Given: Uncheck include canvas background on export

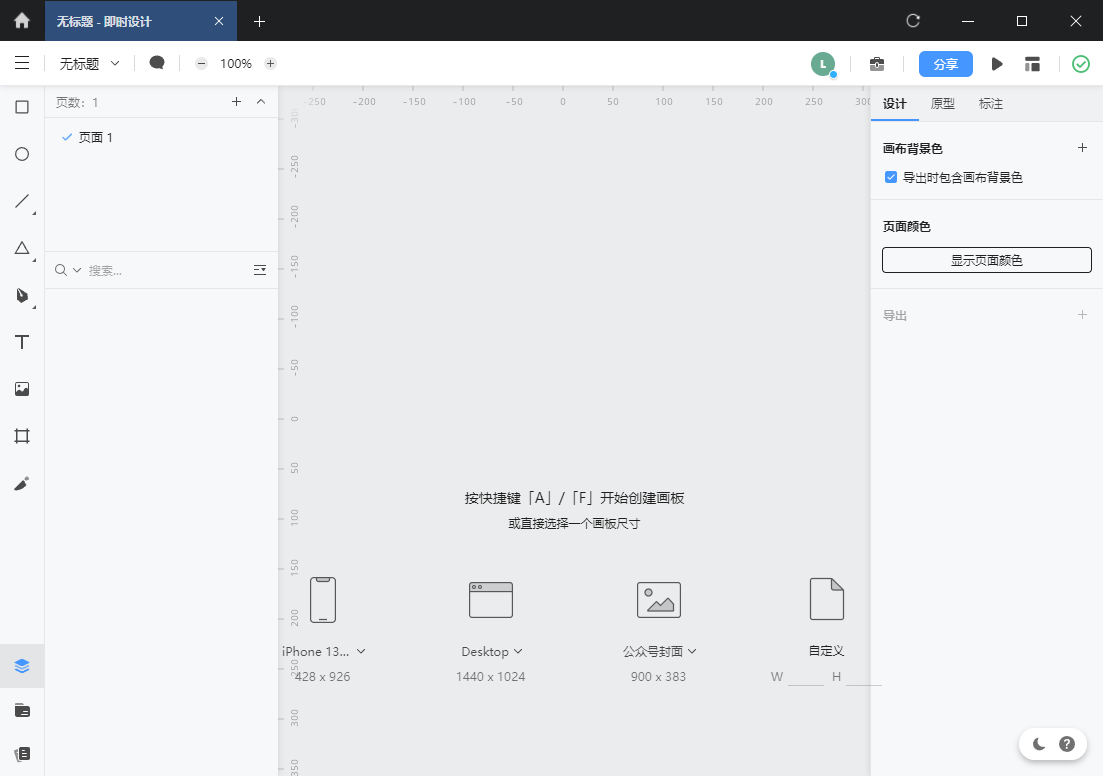Looking at the screenshot, I should point(891,177).
